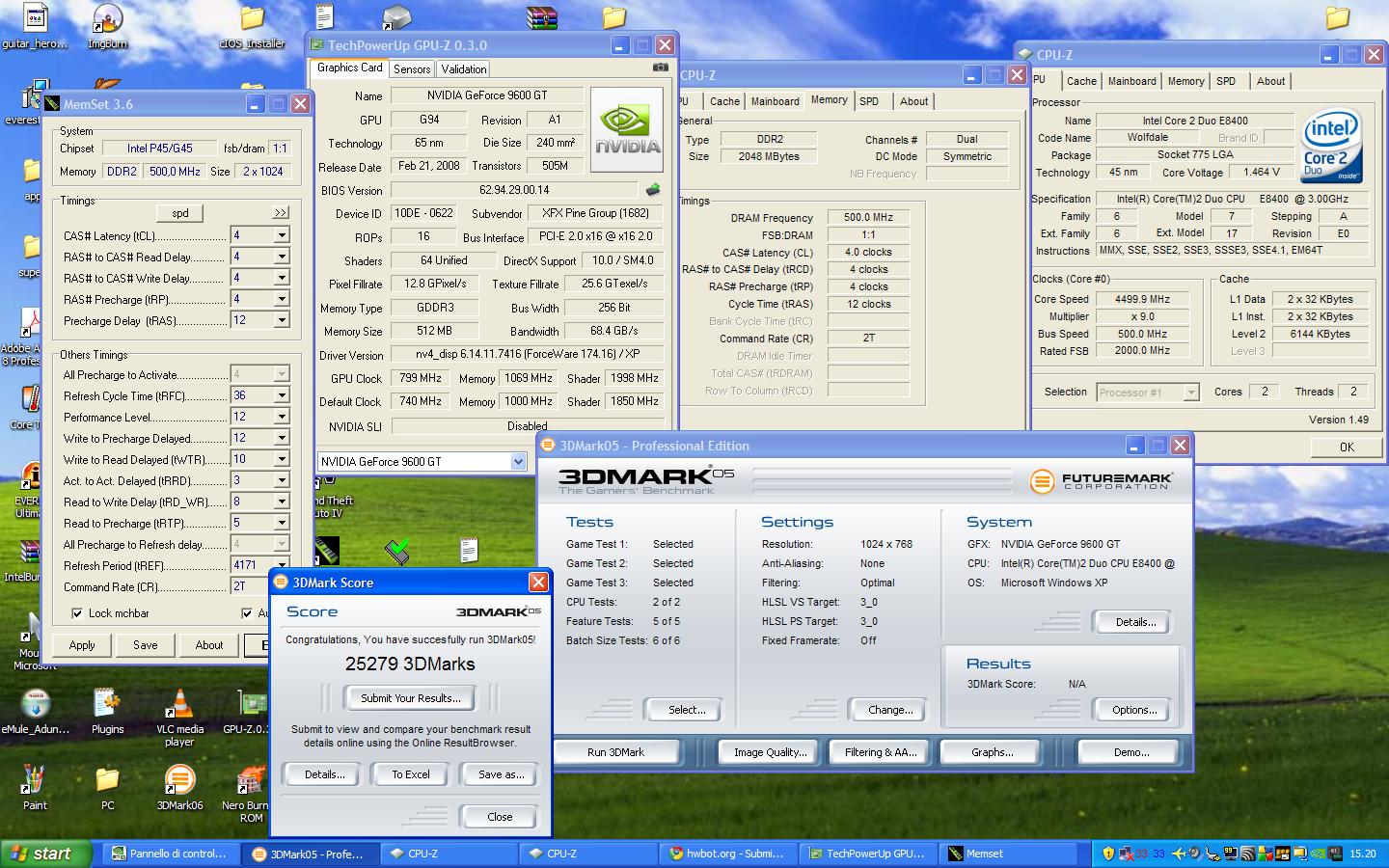Click the Options button in 3DMark05 Results
The height and width of the screenshot is (868, 1389).
[1134, 710]
